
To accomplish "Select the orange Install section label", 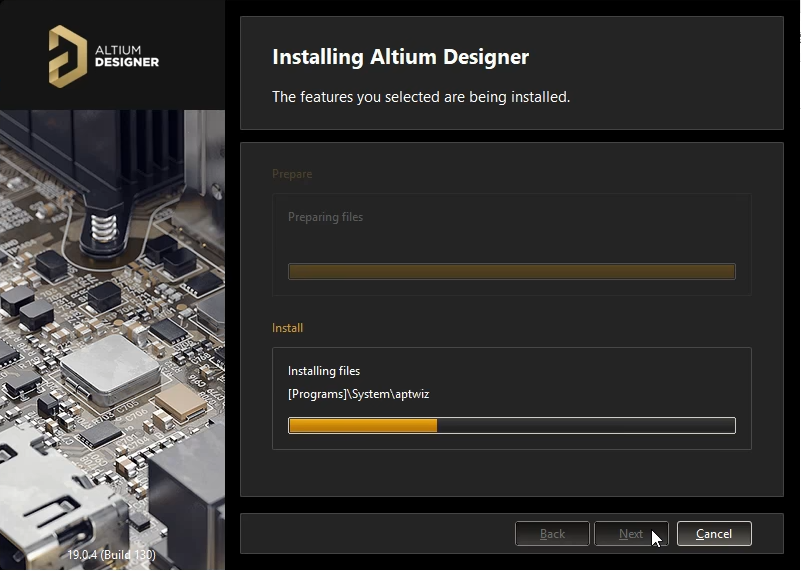I will pyautogui.click(x=287, y=328).
